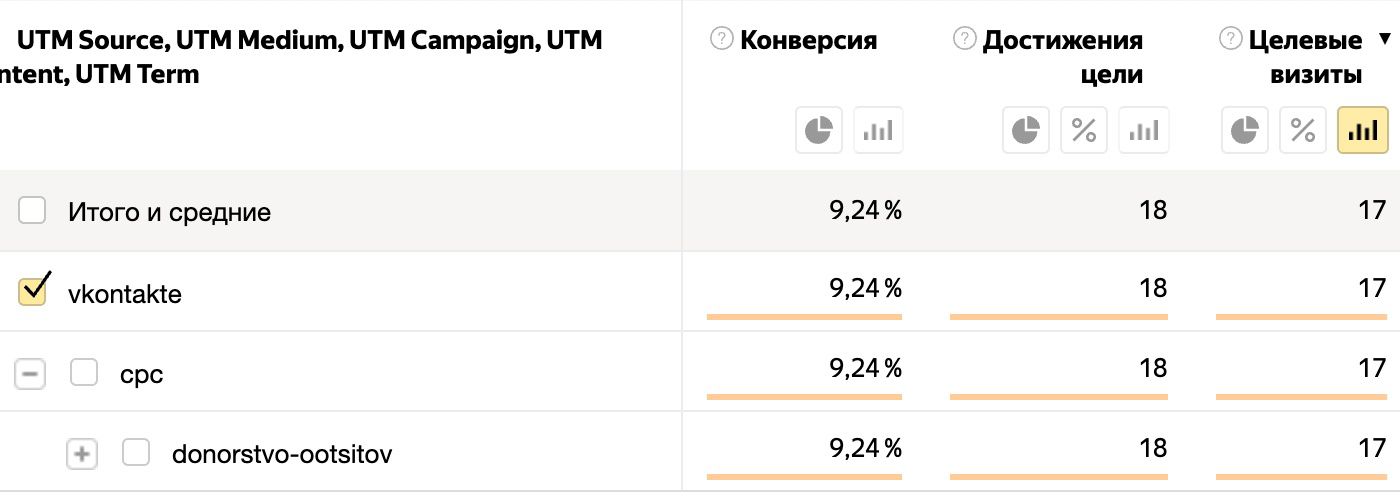
Task: Select pie chart icon under Целевые визиты
Action: pyautogui.click(x=1245, y=130)
